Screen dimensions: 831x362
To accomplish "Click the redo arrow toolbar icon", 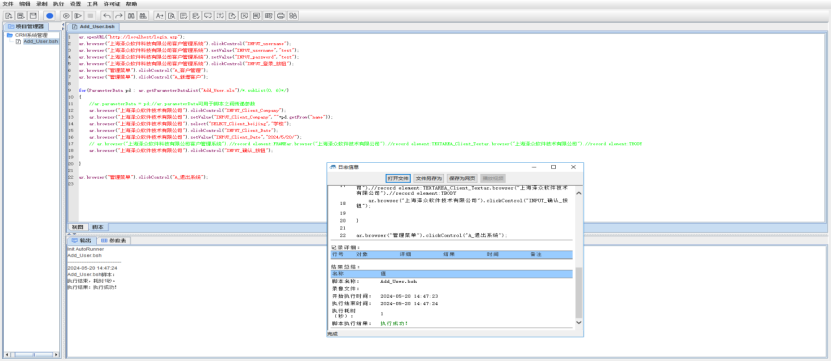I will tap(119, 15).
